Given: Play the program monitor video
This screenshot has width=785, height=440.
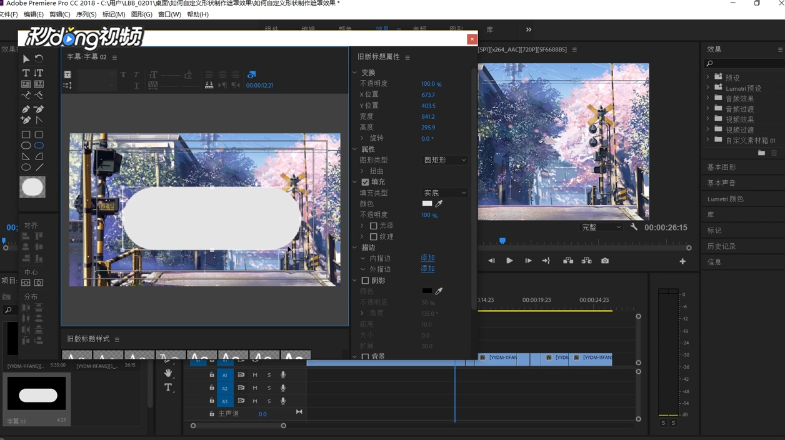Looking at the screenshot, I should 509,261.
